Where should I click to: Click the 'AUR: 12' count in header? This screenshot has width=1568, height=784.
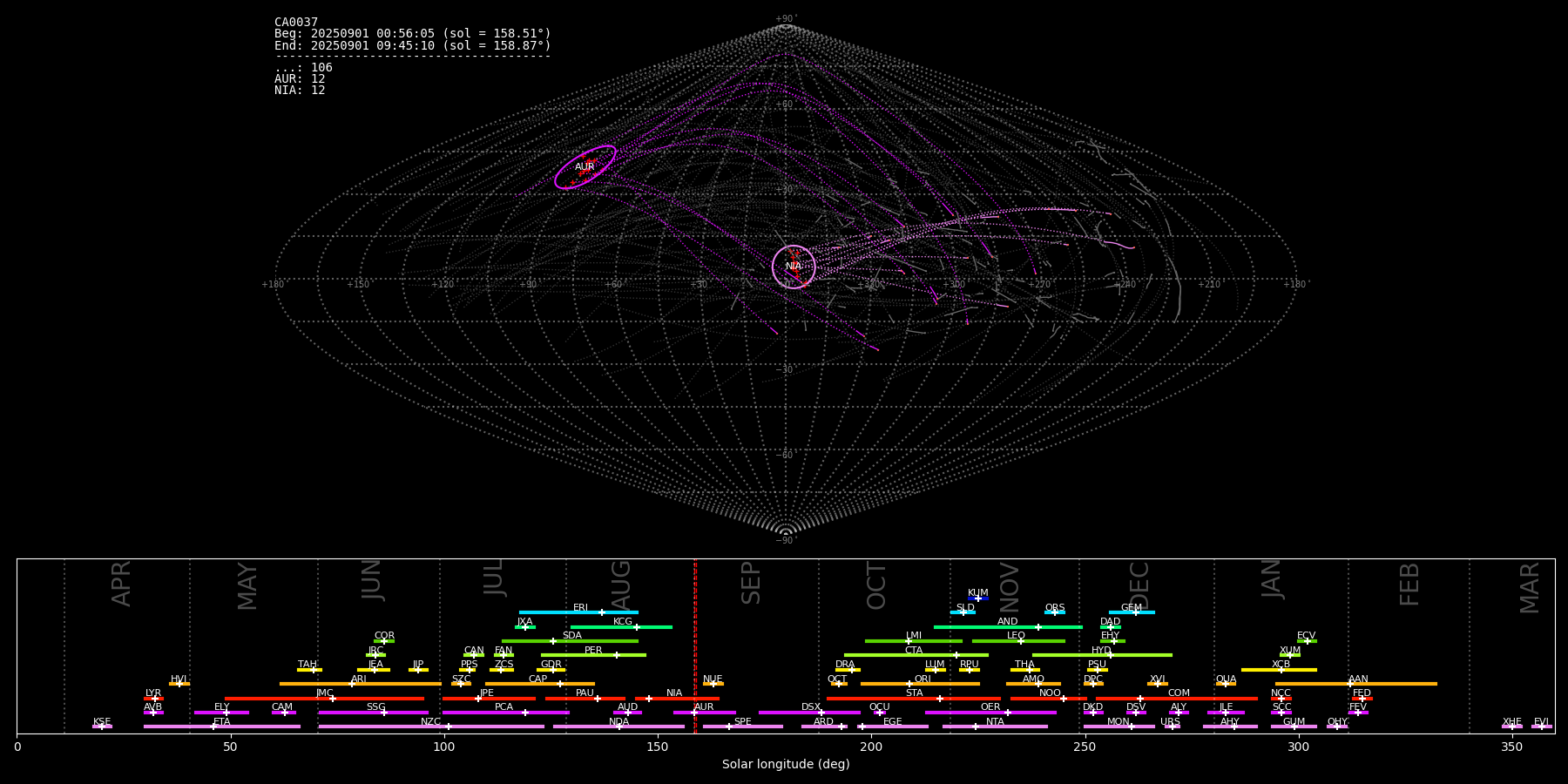(x=300, y=79)
